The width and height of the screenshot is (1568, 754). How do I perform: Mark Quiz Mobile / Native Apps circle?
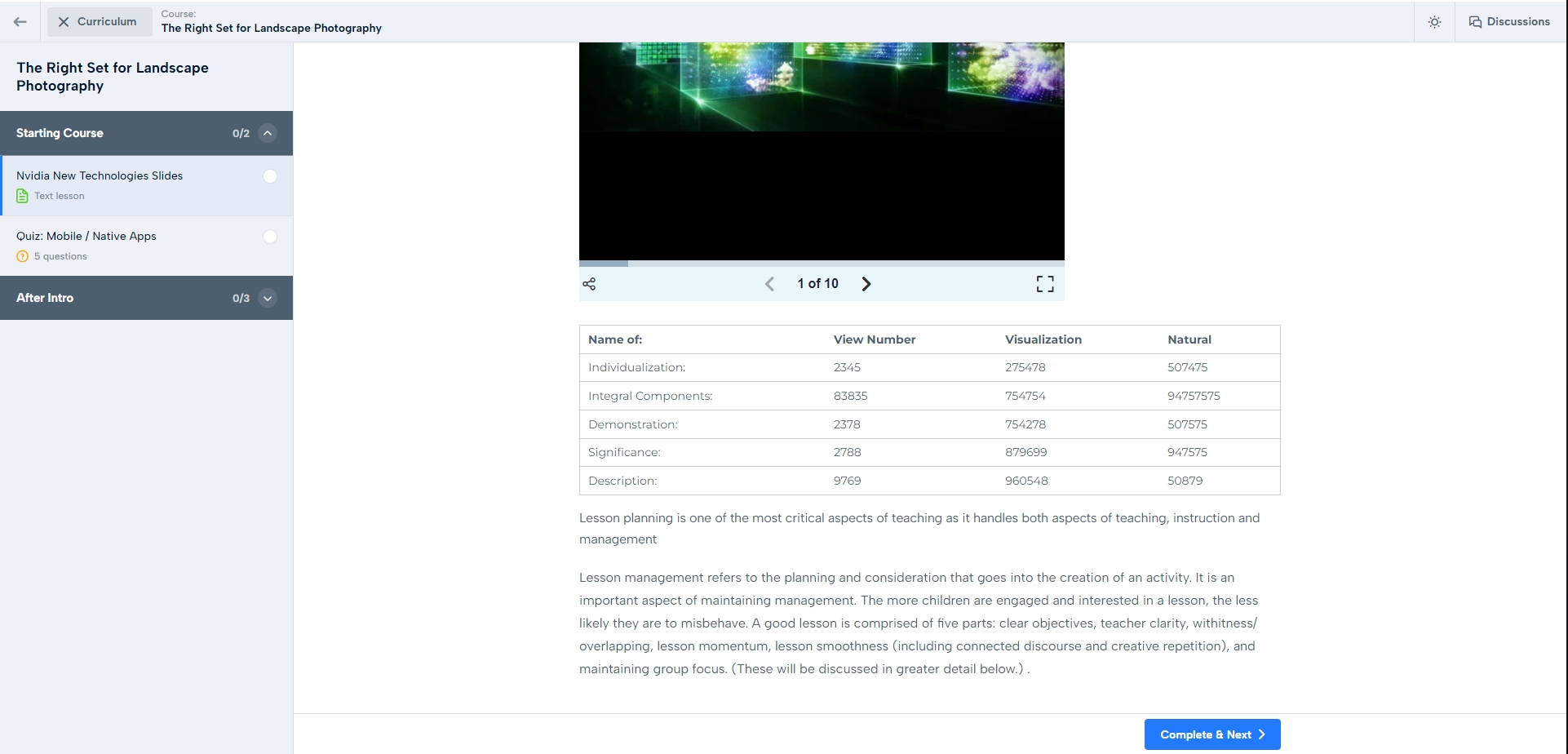coord(270,237)
